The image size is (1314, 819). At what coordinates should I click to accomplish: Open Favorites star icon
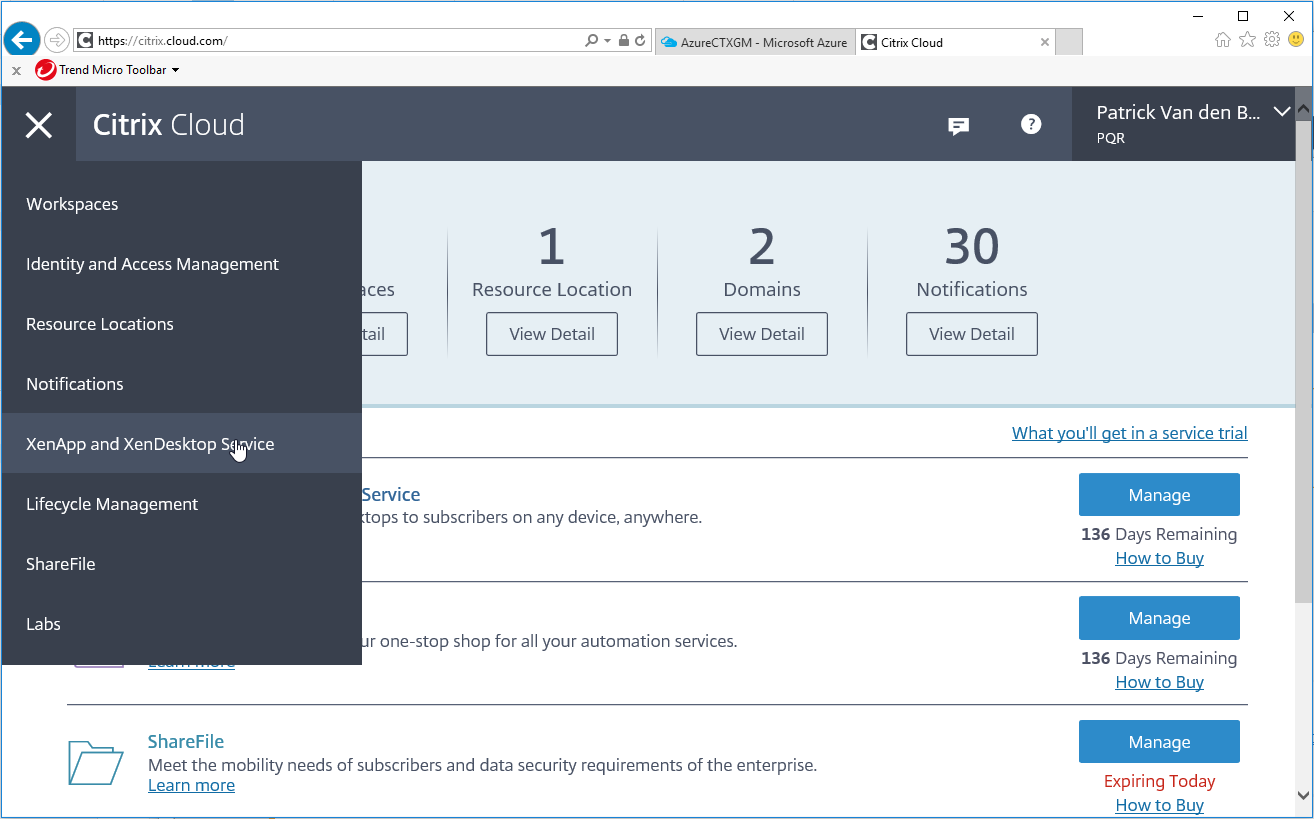(1247, 40)
